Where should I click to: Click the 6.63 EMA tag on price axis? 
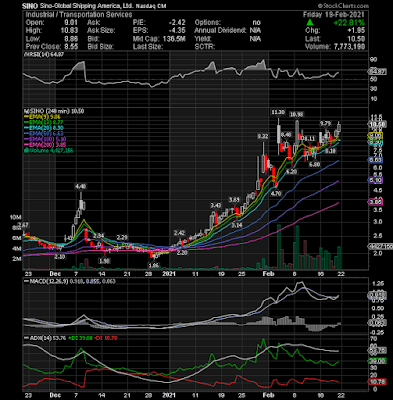pos(375,160)
